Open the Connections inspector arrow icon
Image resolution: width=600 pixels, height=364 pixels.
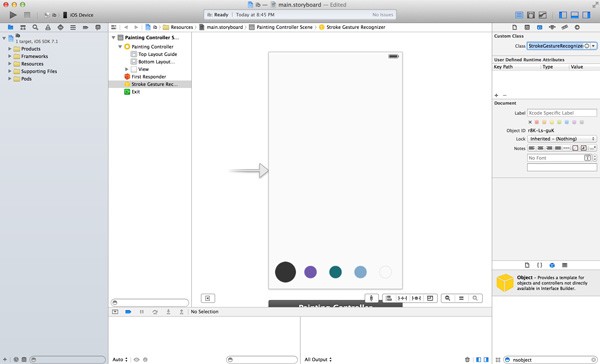click(577, 28)
